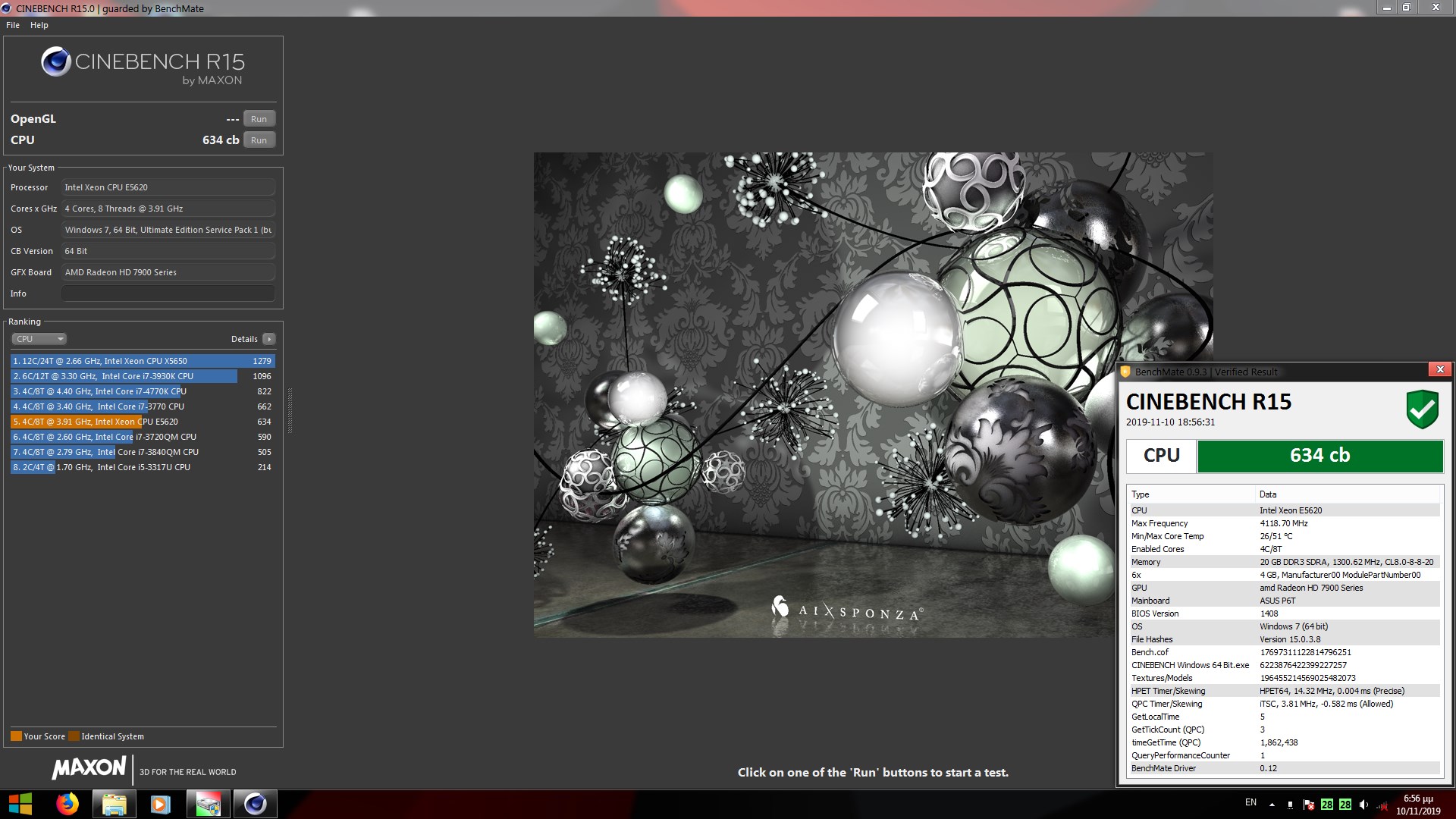
Task: Click the Cores x GHz field
Action: point(168,209)
